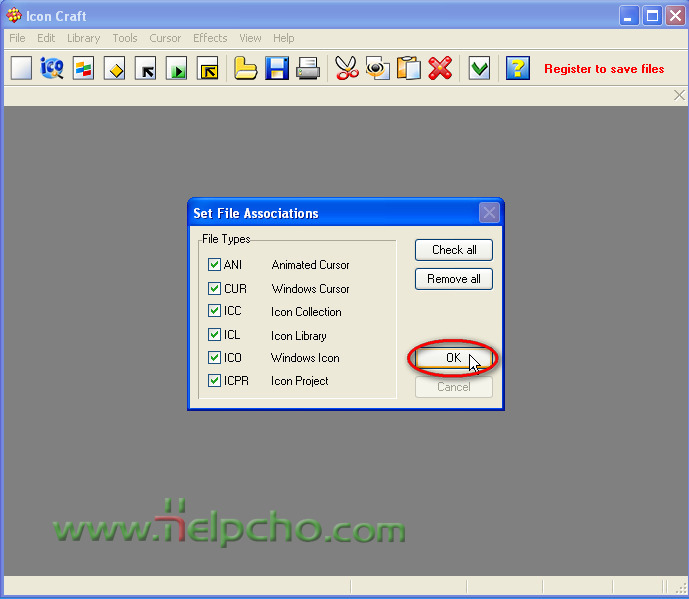Viewport: 689px width, 599px height.
Task: Delete using the red X icon
Action: pos(440,69)
